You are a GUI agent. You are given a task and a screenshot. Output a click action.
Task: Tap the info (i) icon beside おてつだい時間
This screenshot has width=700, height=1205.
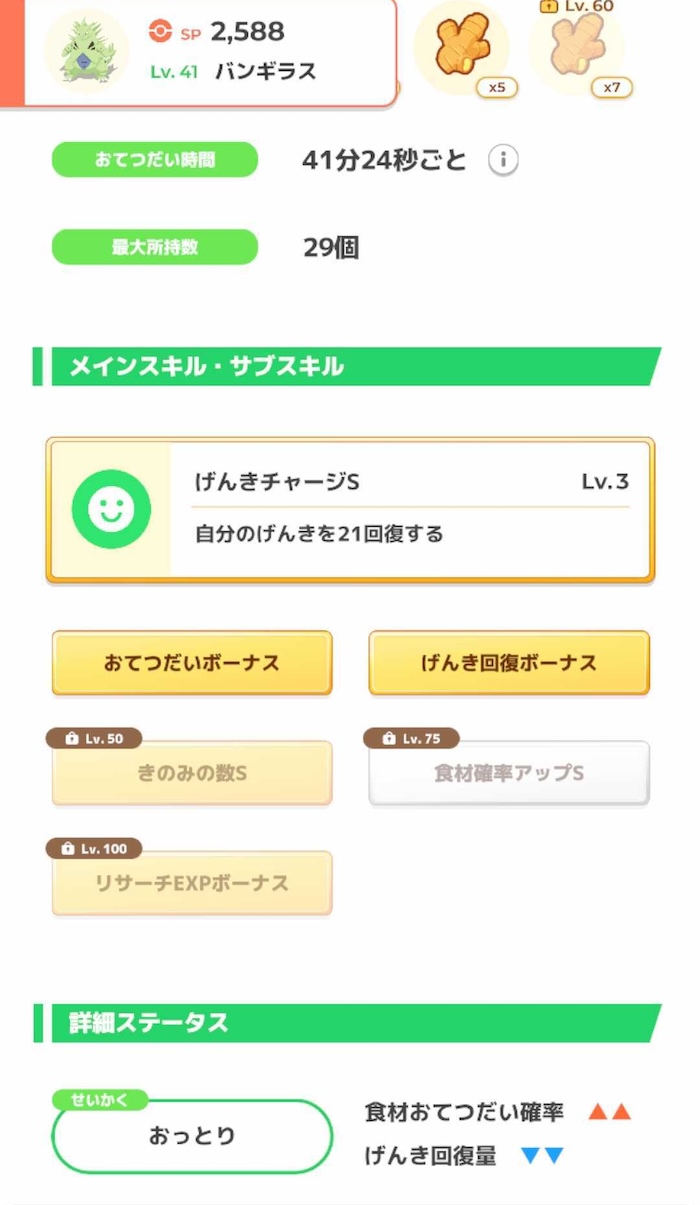click(503, 159)
